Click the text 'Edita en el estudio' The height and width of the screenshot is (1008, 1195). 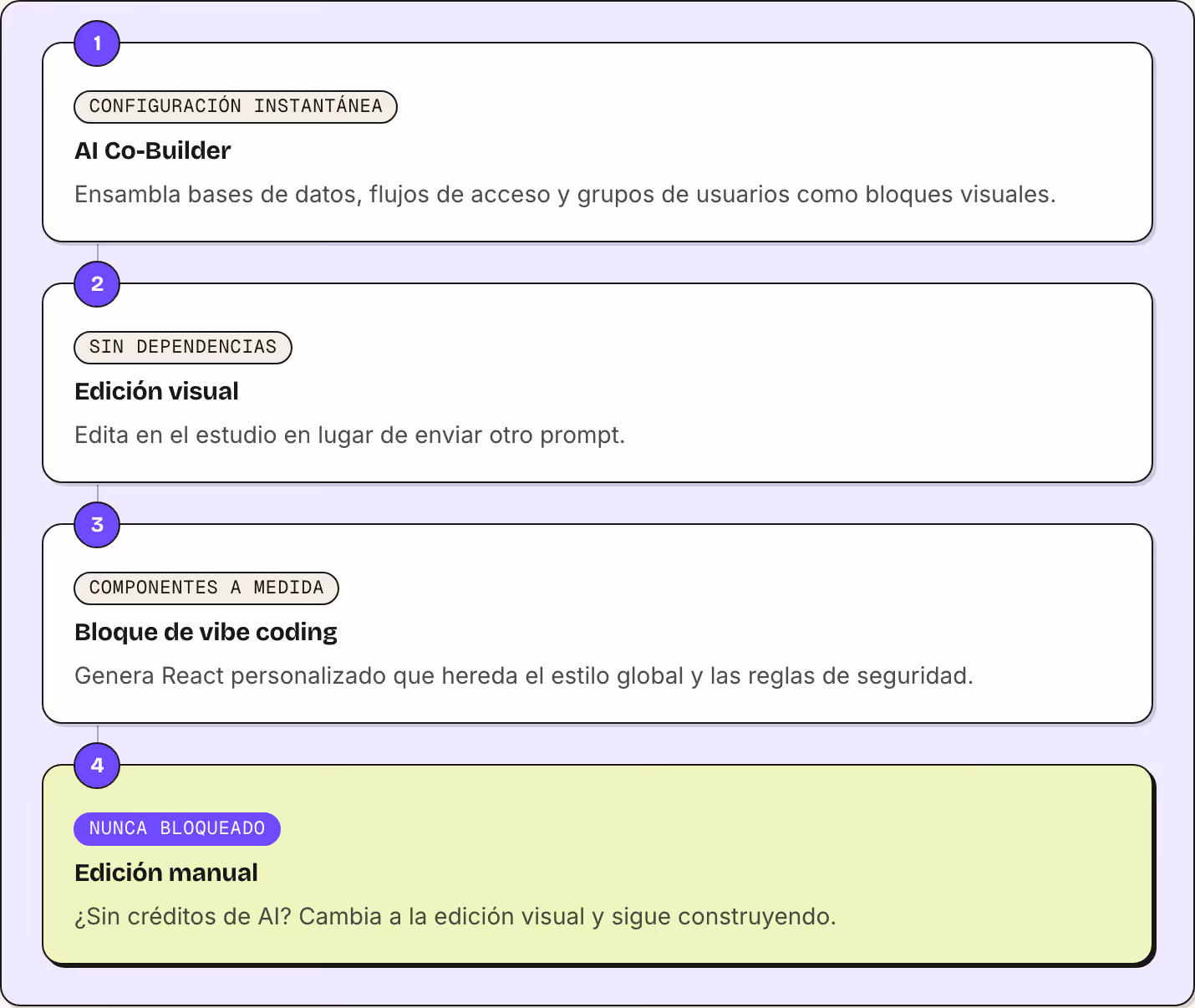(x=175, y=435)
